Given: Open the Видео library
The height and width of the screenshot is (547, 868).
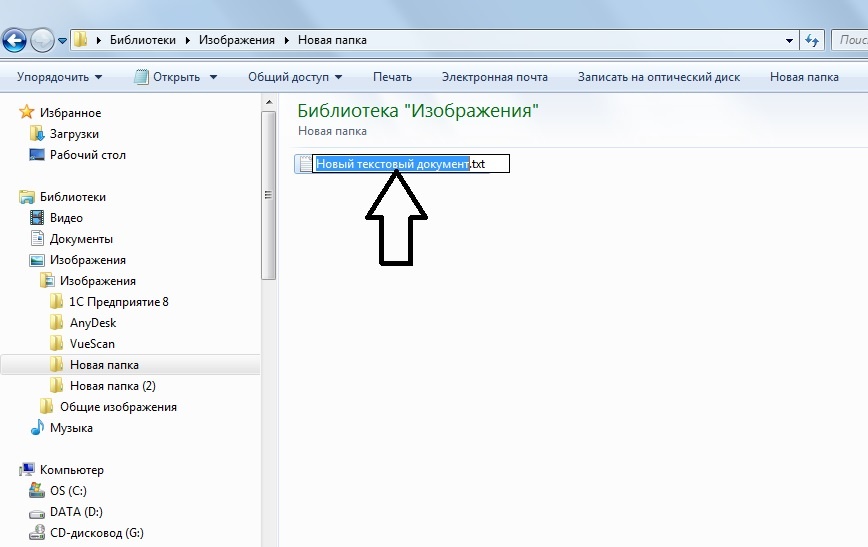Looking at the screenshot, I should pos(66,218).
